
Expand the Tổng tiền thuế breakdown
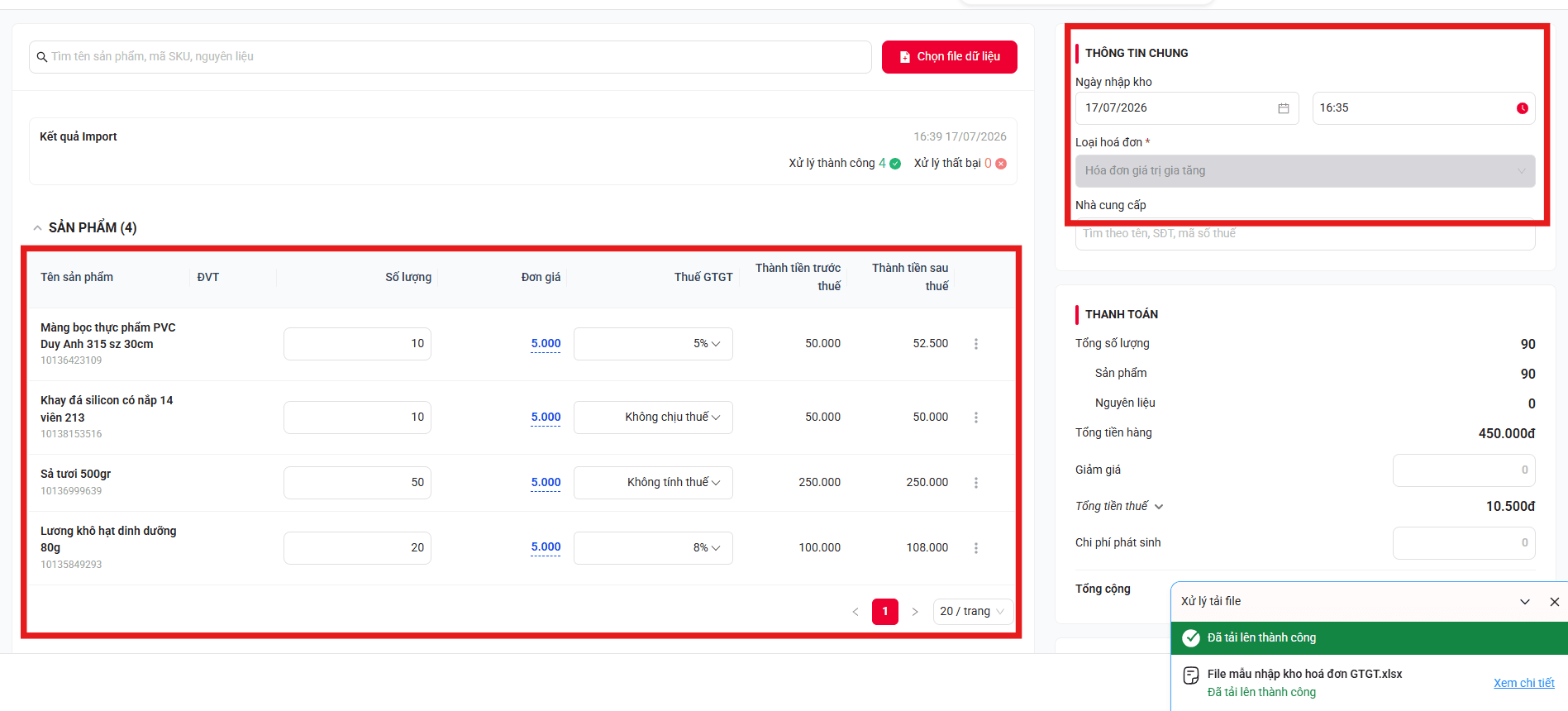[x=1159, y=507]
